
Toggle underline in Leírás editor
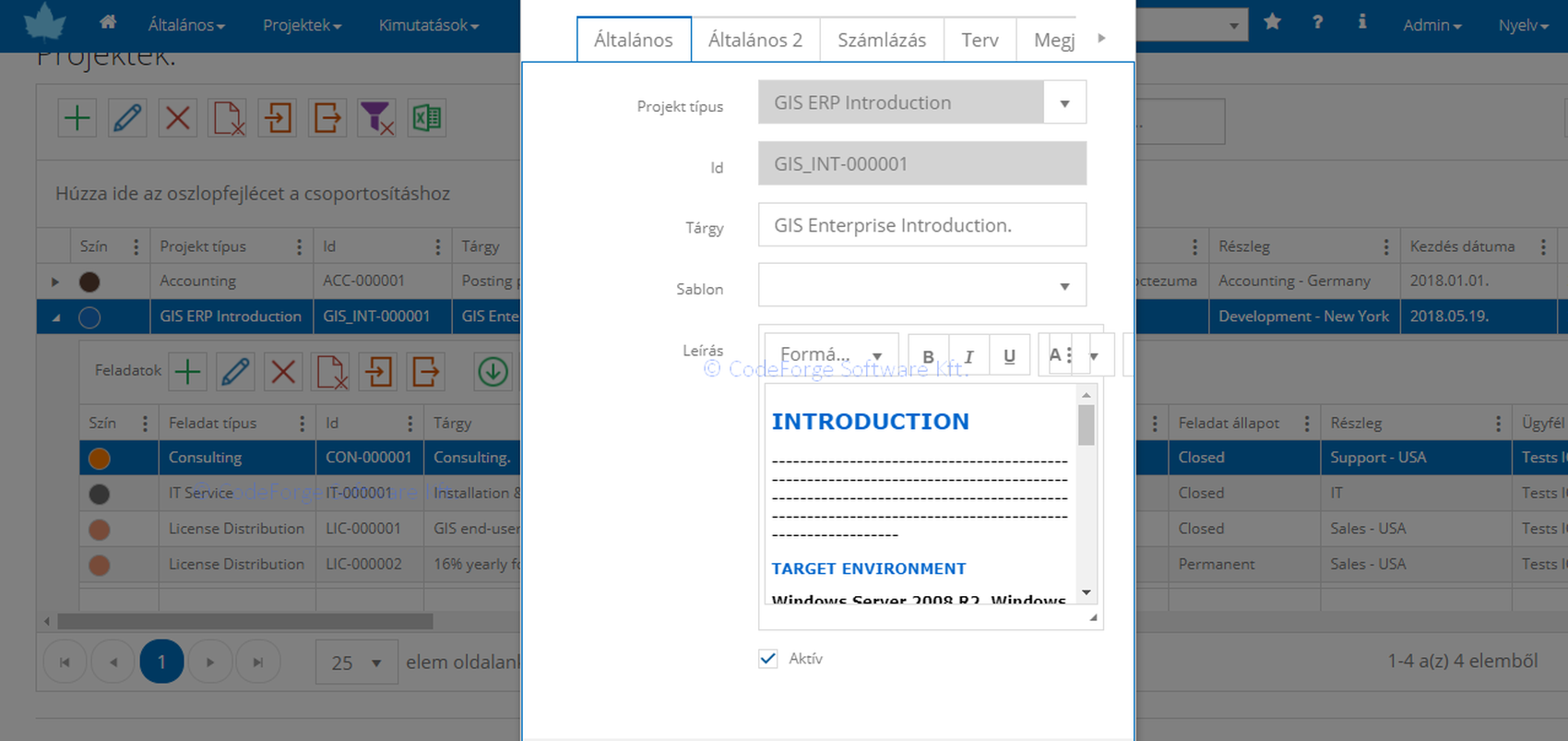pyautogui.click(x=1009, y=356)
